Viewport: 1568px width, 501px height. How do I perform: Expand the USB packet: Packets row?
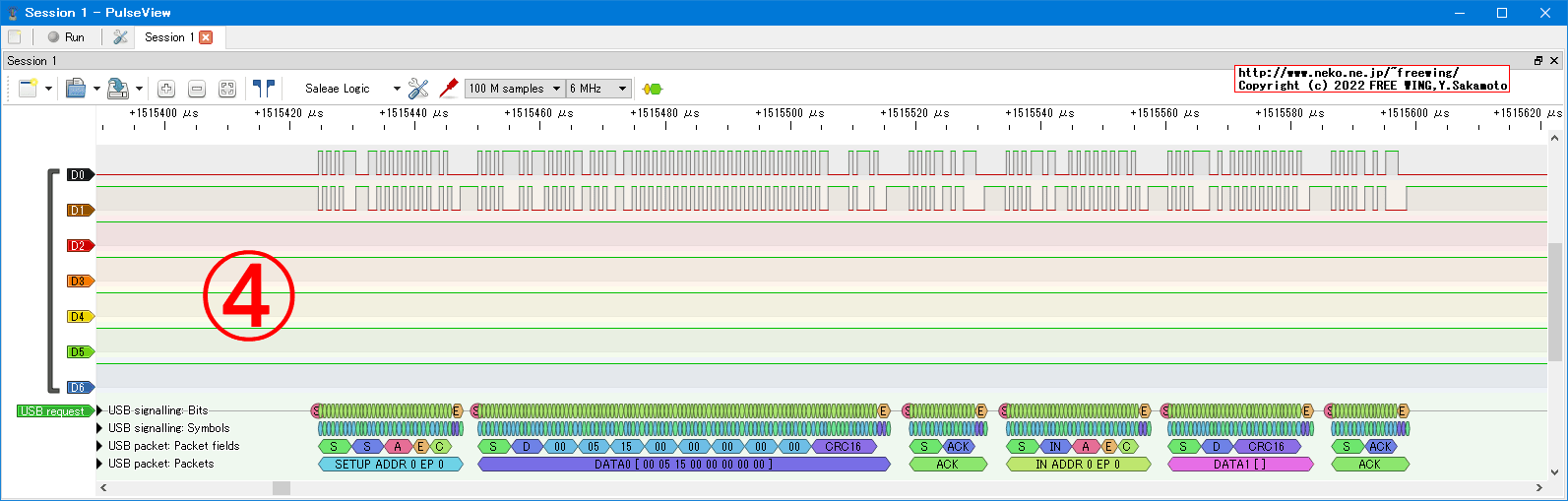coord(99,464)
